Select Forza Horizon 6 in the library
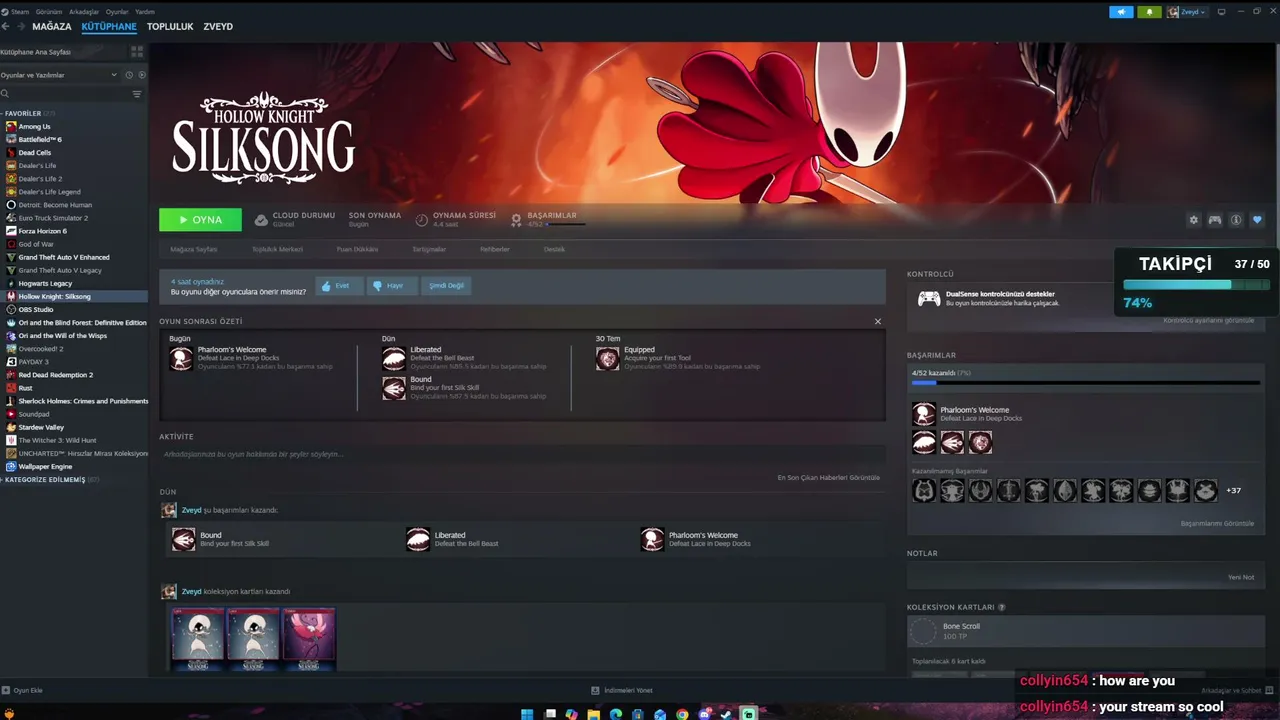Viewport: 1280px width, 720px height. (x=42, y=231)
